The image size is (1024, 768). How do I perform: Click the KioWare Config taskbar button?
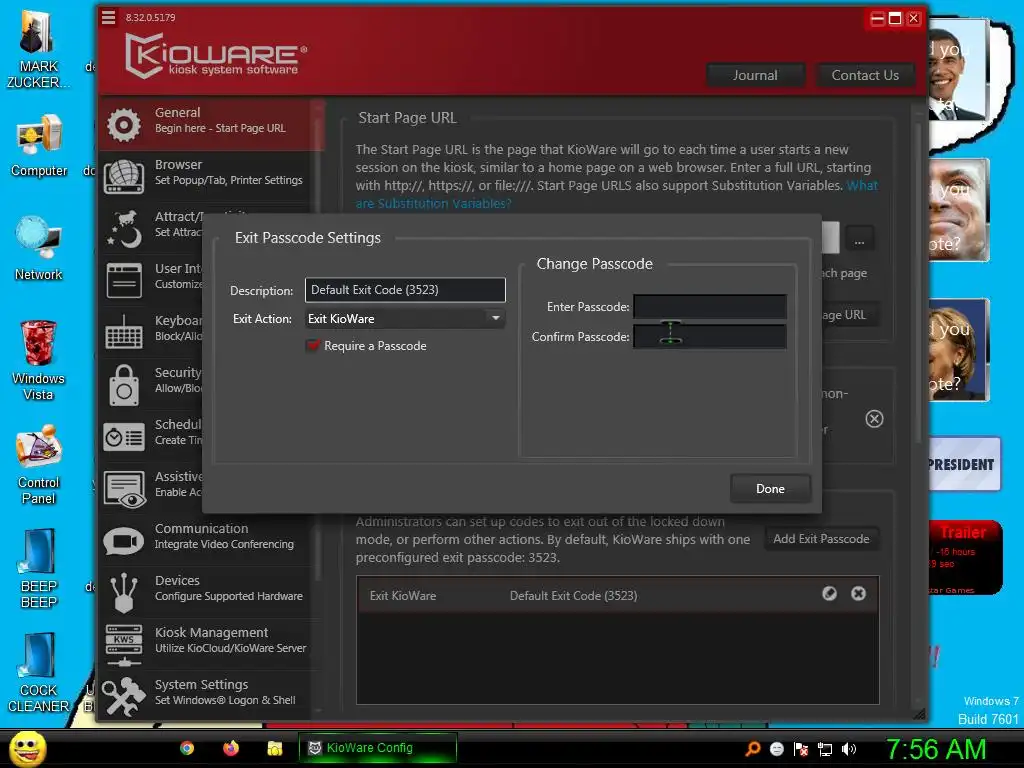pos(377,748)
